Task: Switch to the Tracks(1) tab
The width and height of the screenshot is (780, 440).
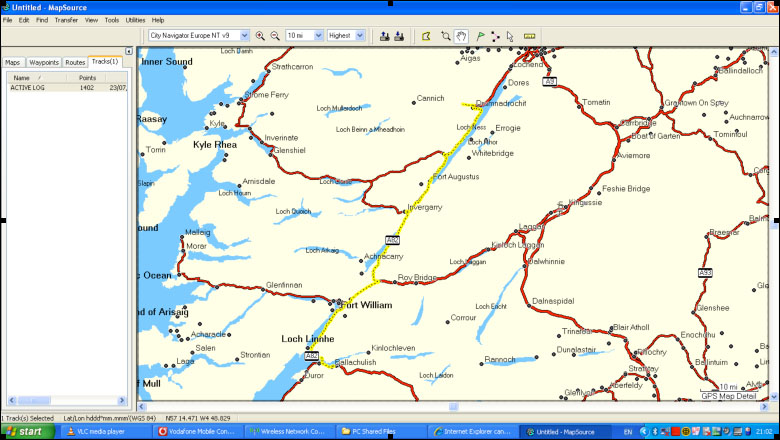Action: [x=105, y=62]
